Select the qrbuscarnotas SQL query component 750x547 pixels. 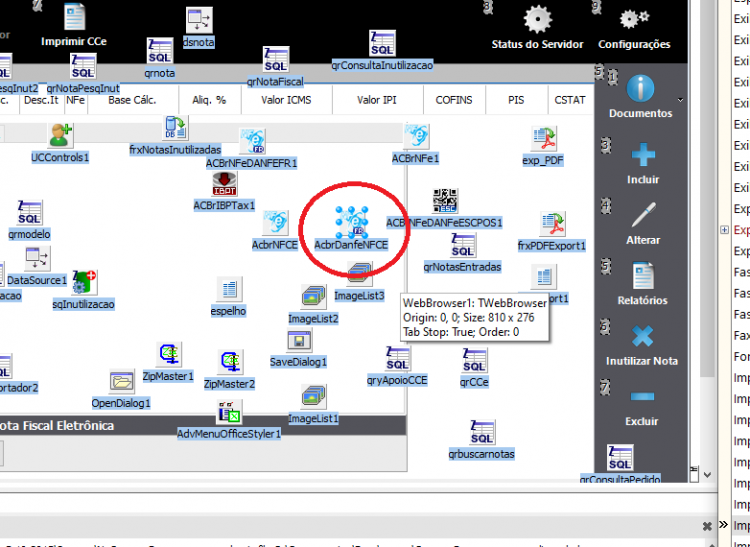(482, 432)
